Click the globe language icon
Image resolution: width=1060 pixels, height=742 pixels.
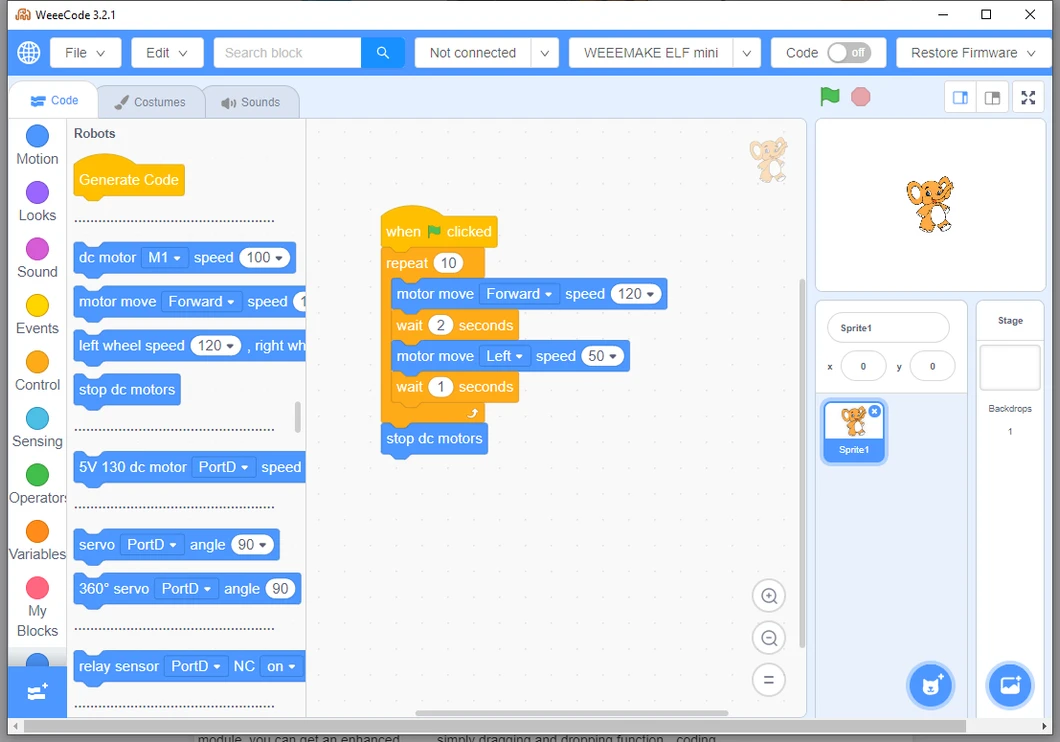pyautogui.click(x=29, y=53)
